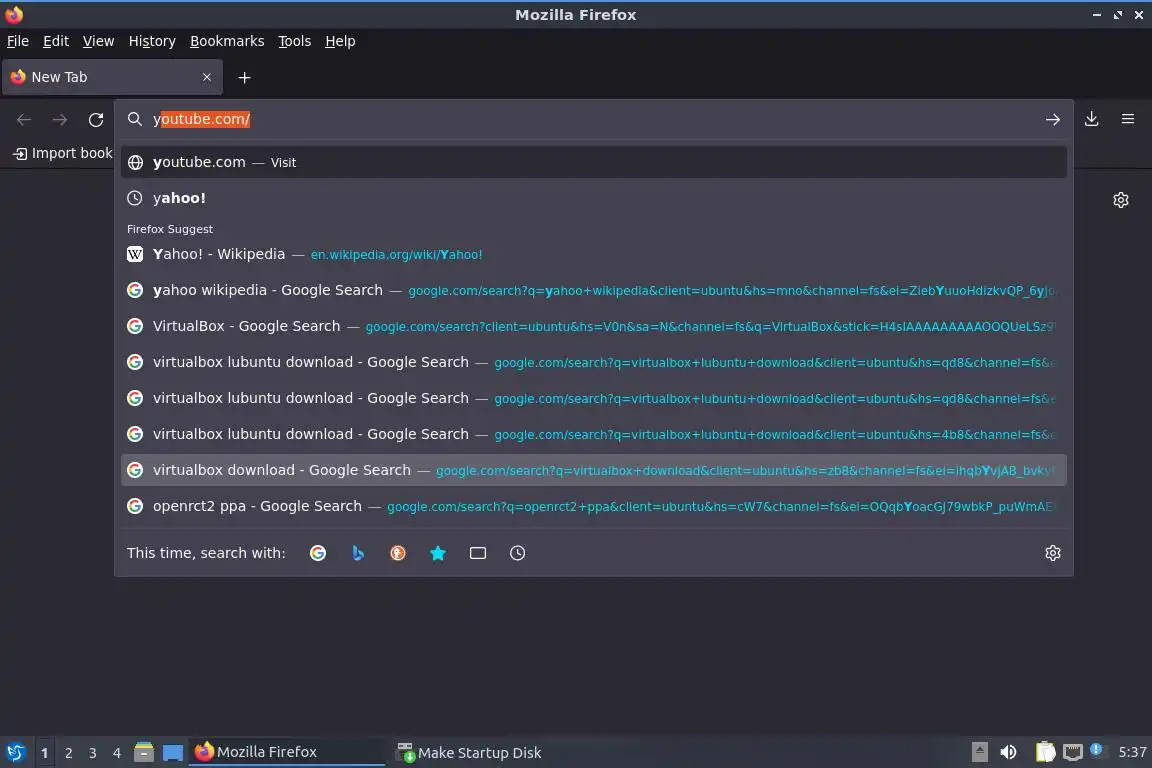Open a new tab with plus button

(245, 77)
